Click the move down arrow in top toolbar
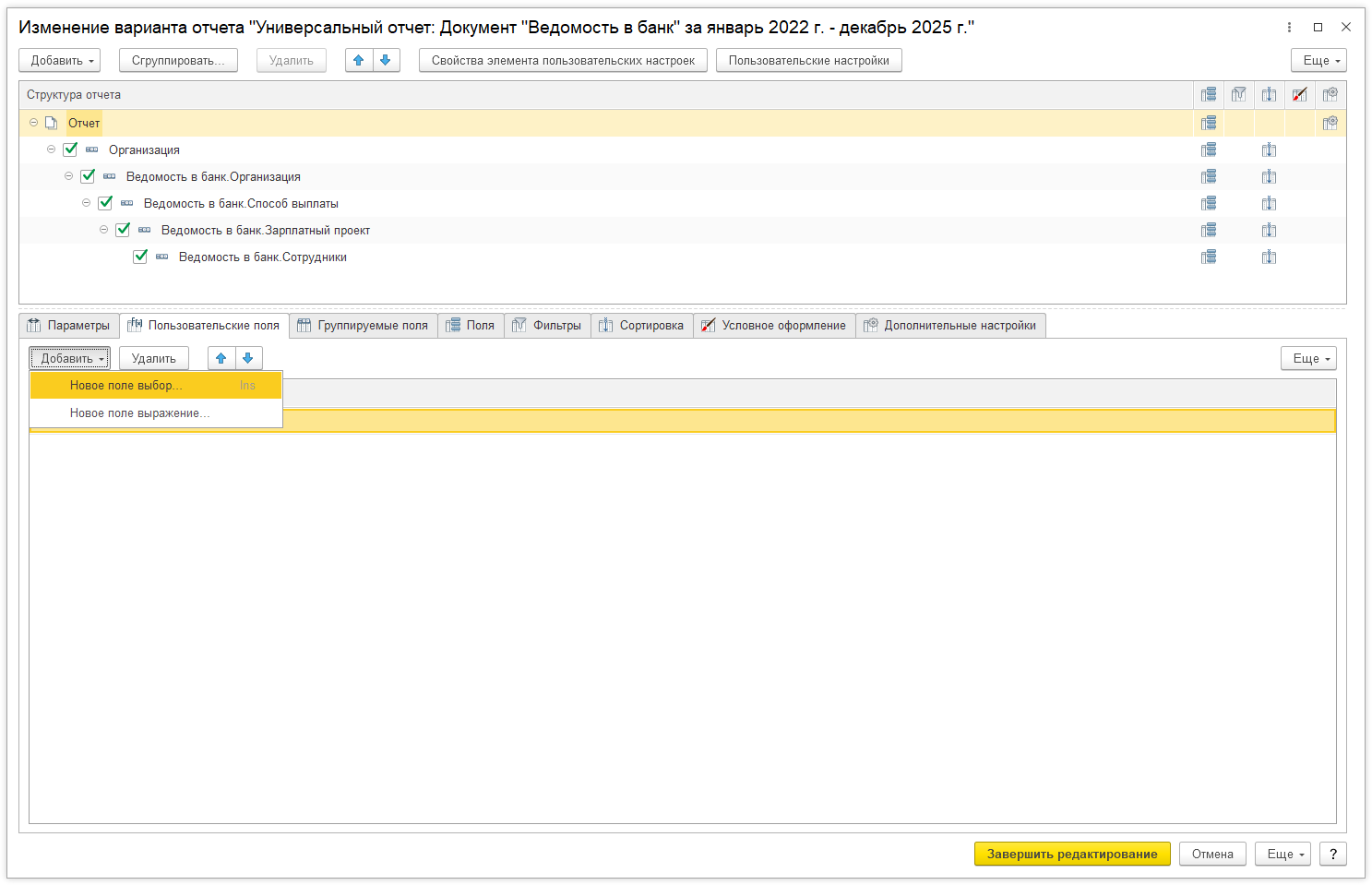 386,60
